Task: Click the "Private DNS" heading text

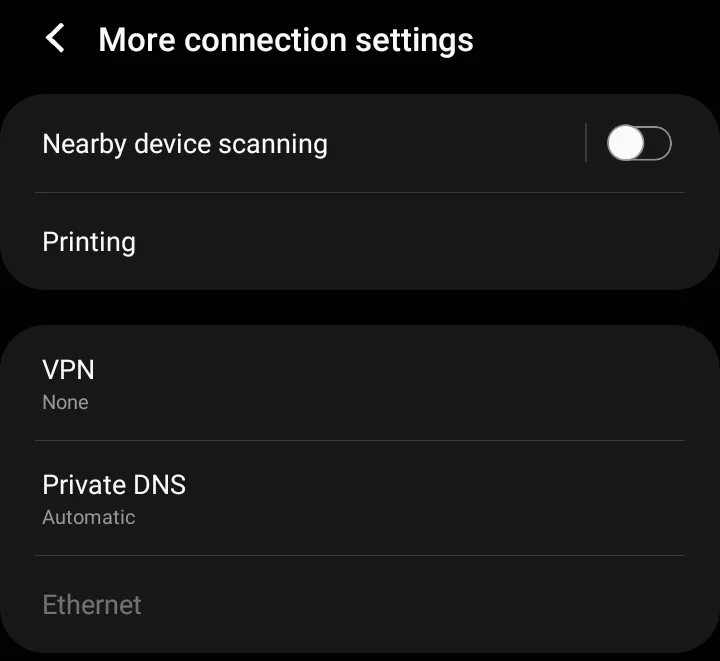Action: (114, 485)
